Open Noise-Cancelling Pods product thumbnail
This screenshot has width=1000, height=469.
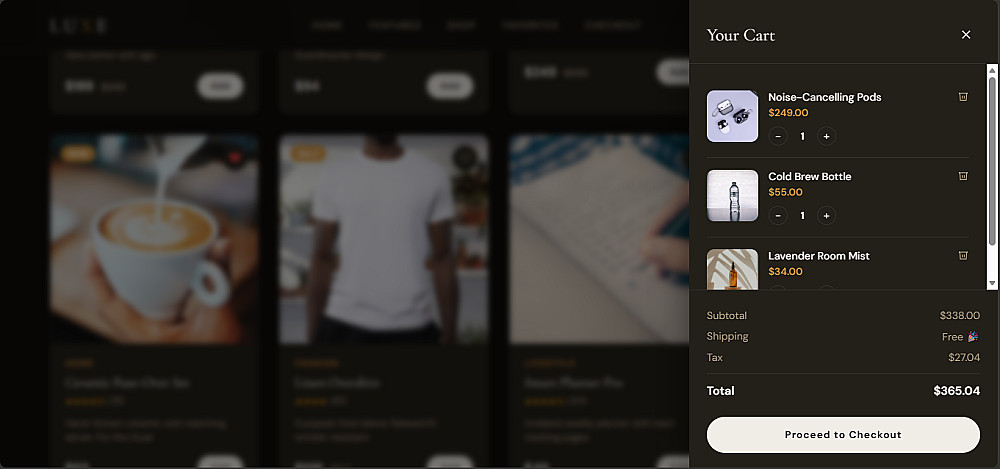point(732,115)
